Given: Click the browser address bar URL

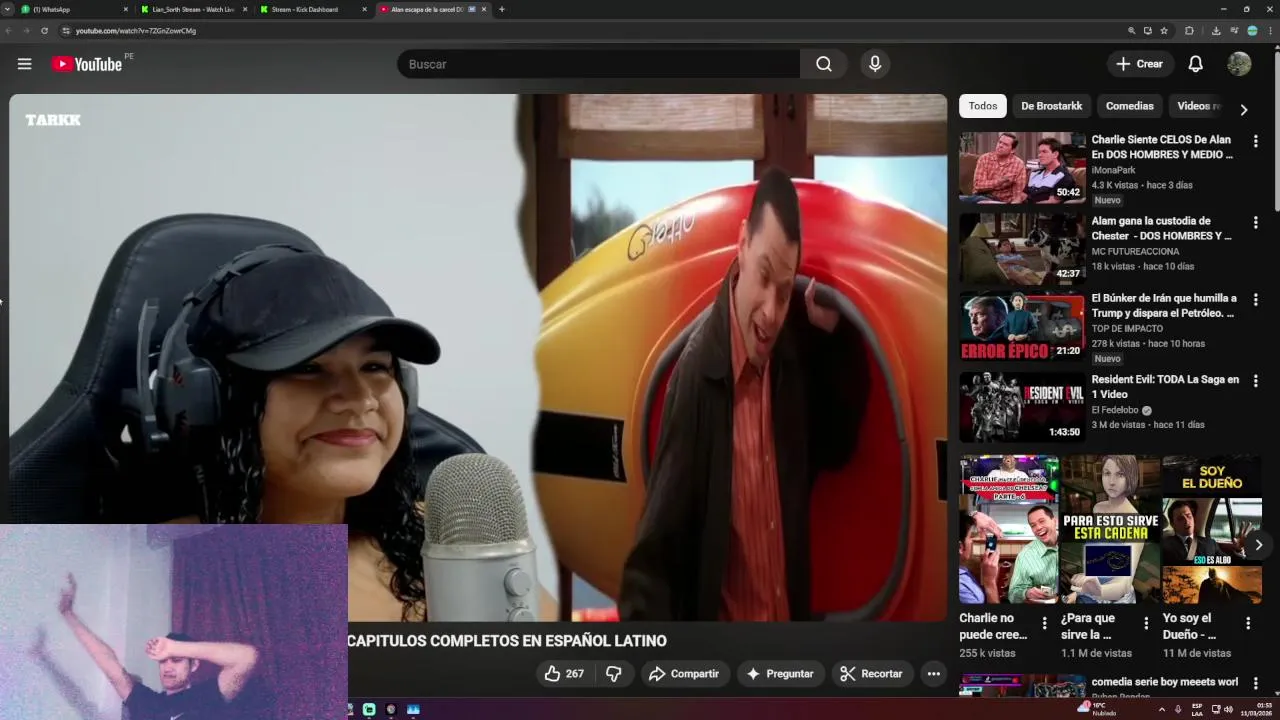Looking at the screenshot, I should (136, 31).
